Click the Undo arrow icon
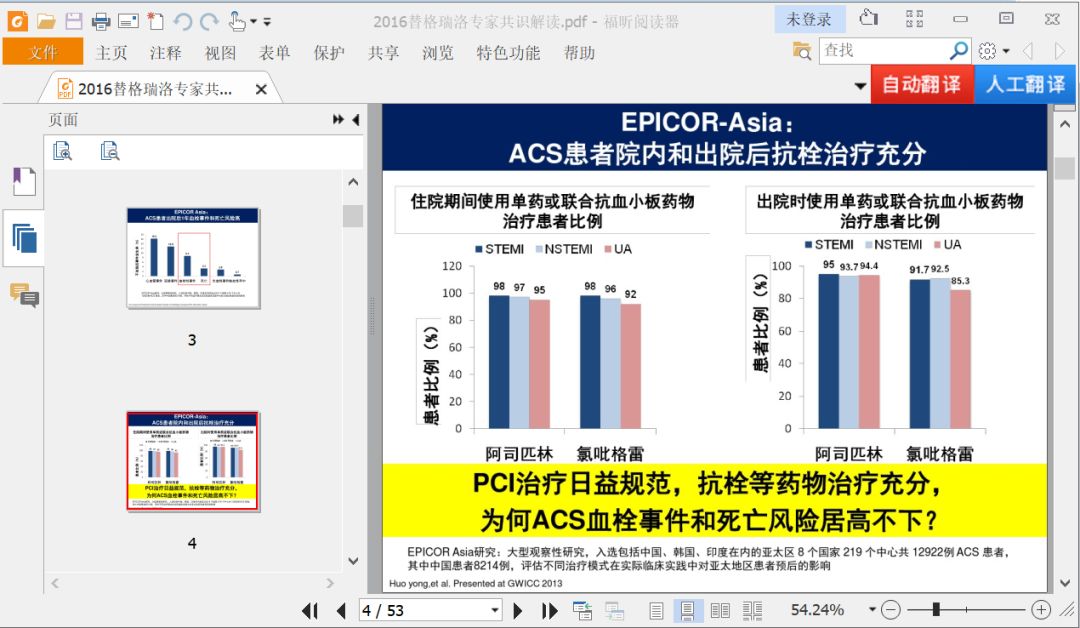The width and height of the screenshot is (1080, 628). point(183,21)
